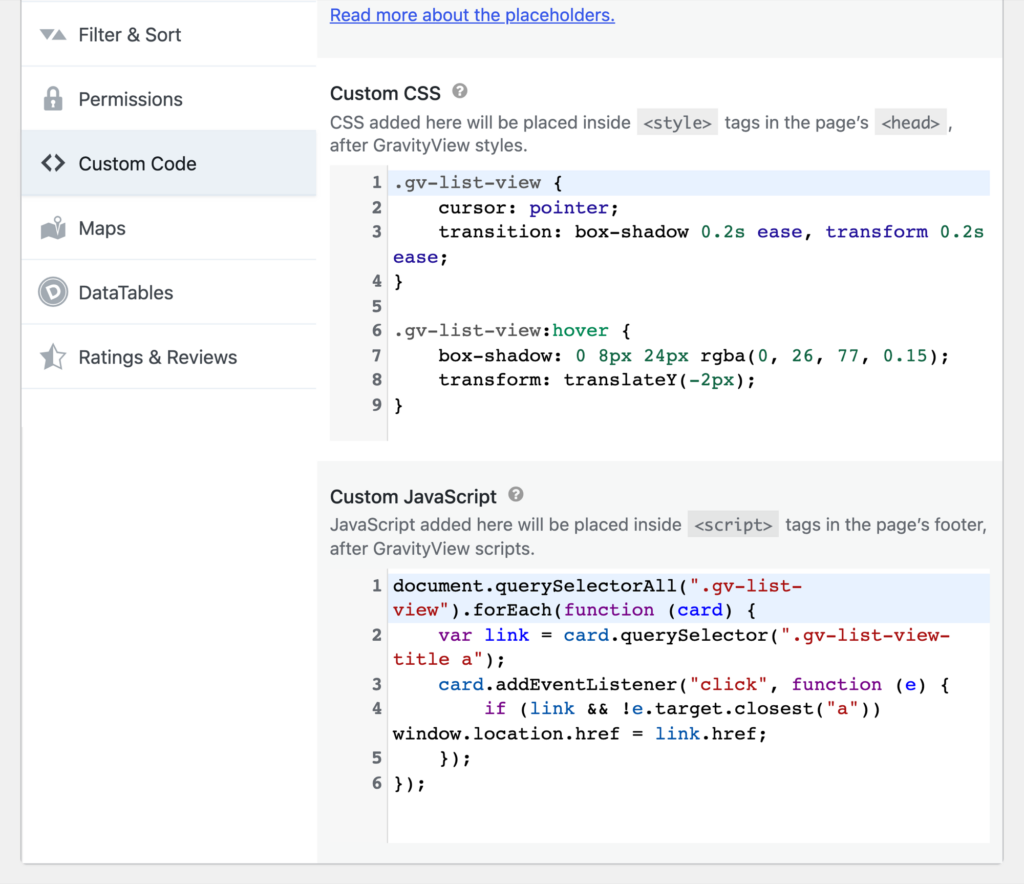Click the Filter & Sort triangles icon
The height and width of the screenshot is (884, 1024).
pyautogui.click(x=53, y=35)
